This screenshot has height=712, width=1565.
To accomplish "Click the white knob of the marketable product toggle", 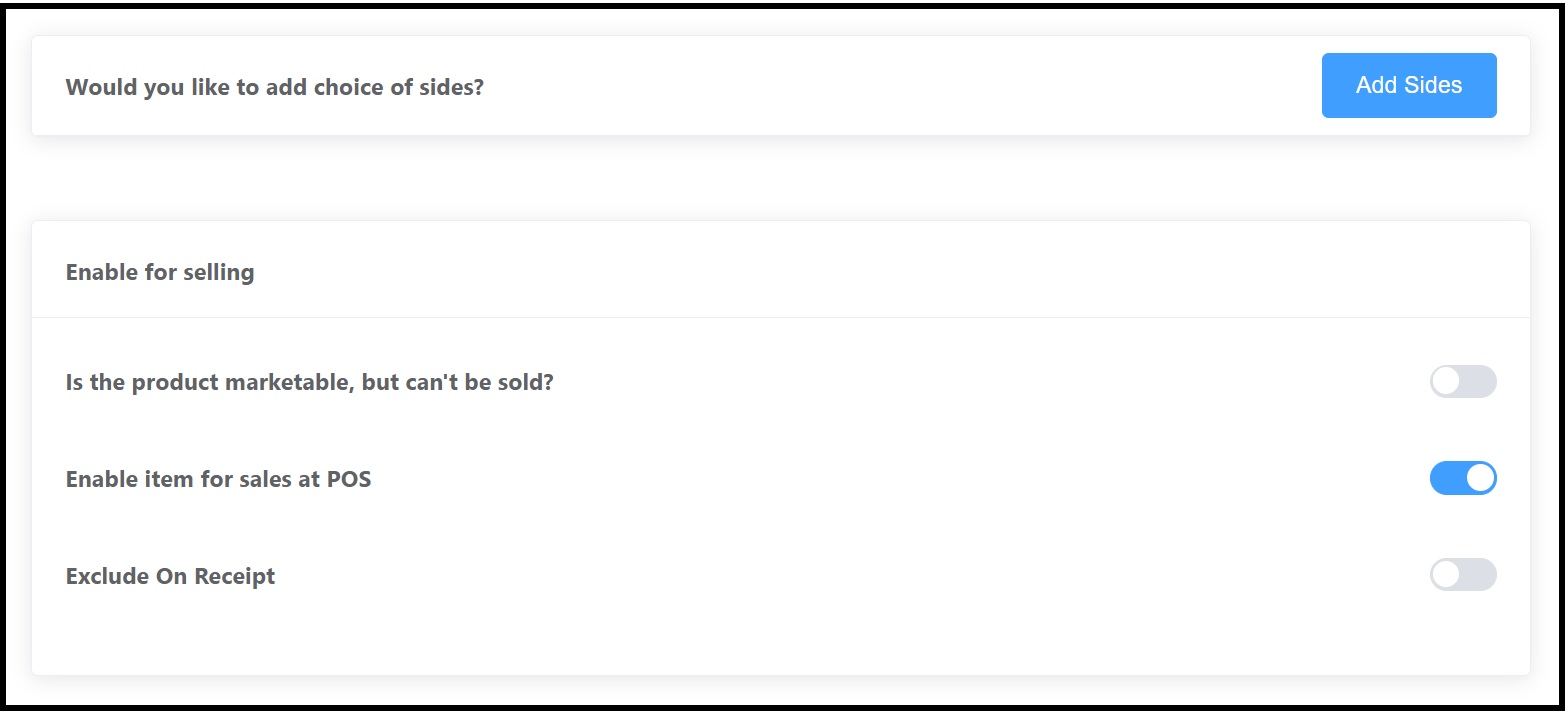I will click(1446, 382).
